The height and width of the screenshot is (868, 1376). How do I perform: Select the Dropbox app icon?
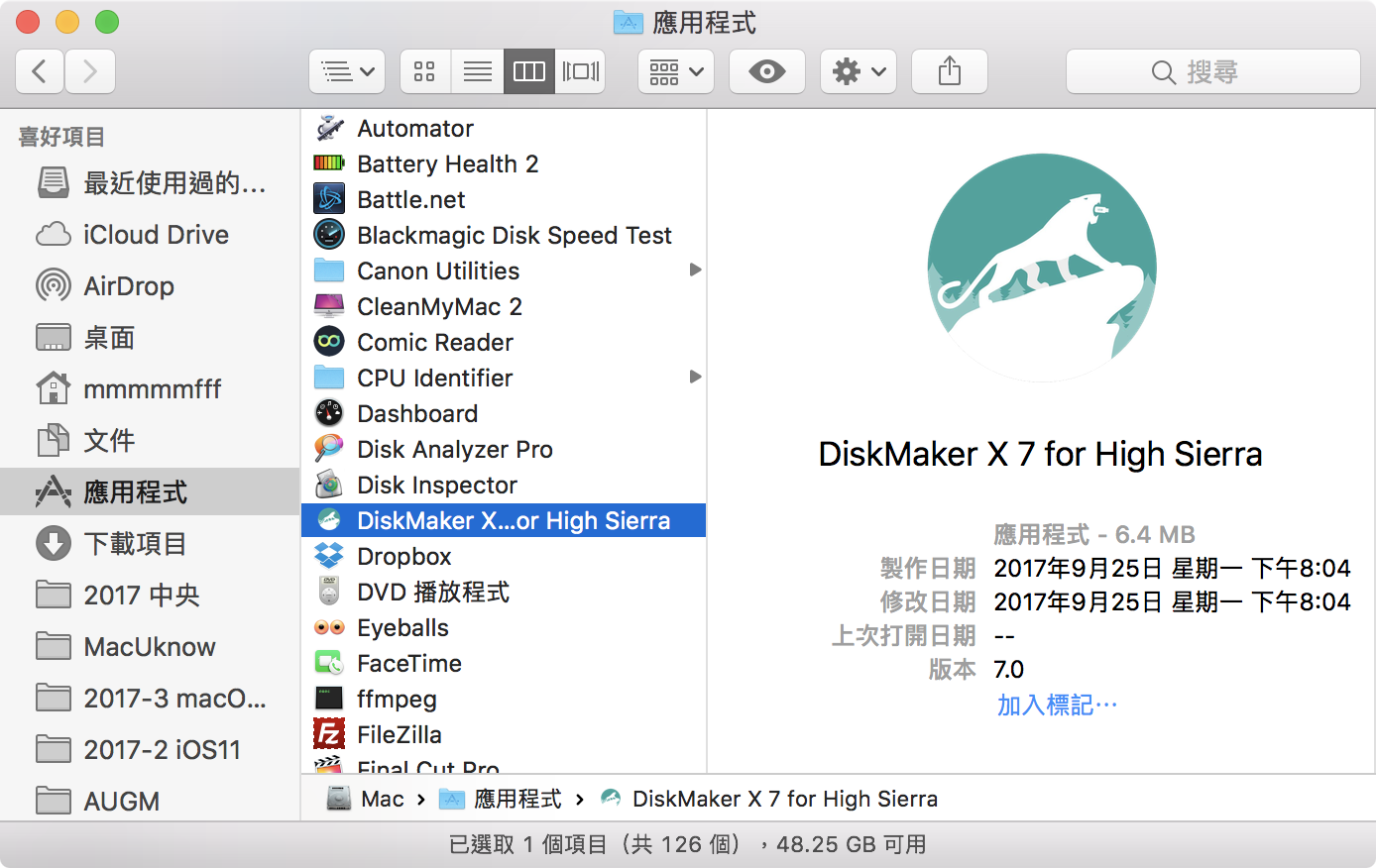pos(329,556)
